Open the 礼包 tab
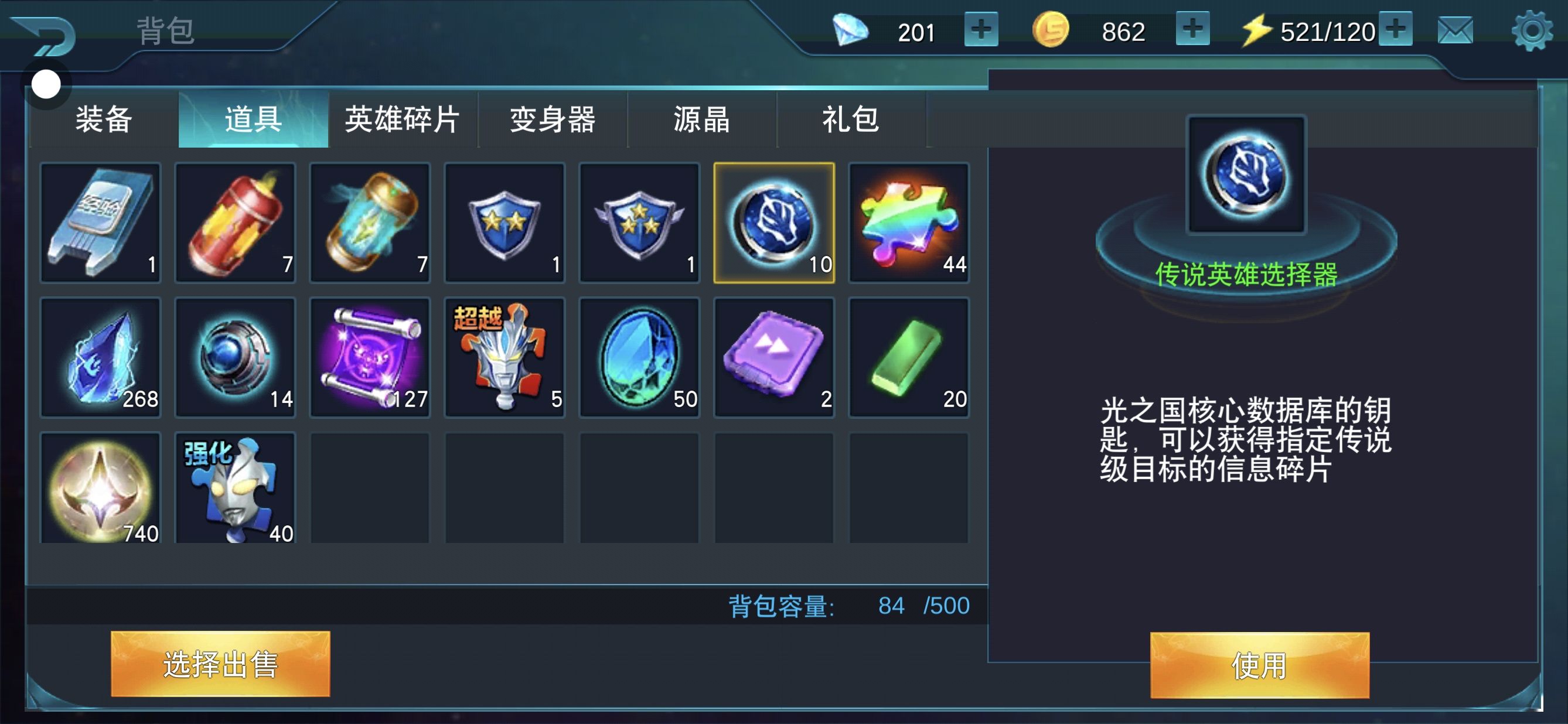Screen dimensions: 1568x724 tap(851, 119)
